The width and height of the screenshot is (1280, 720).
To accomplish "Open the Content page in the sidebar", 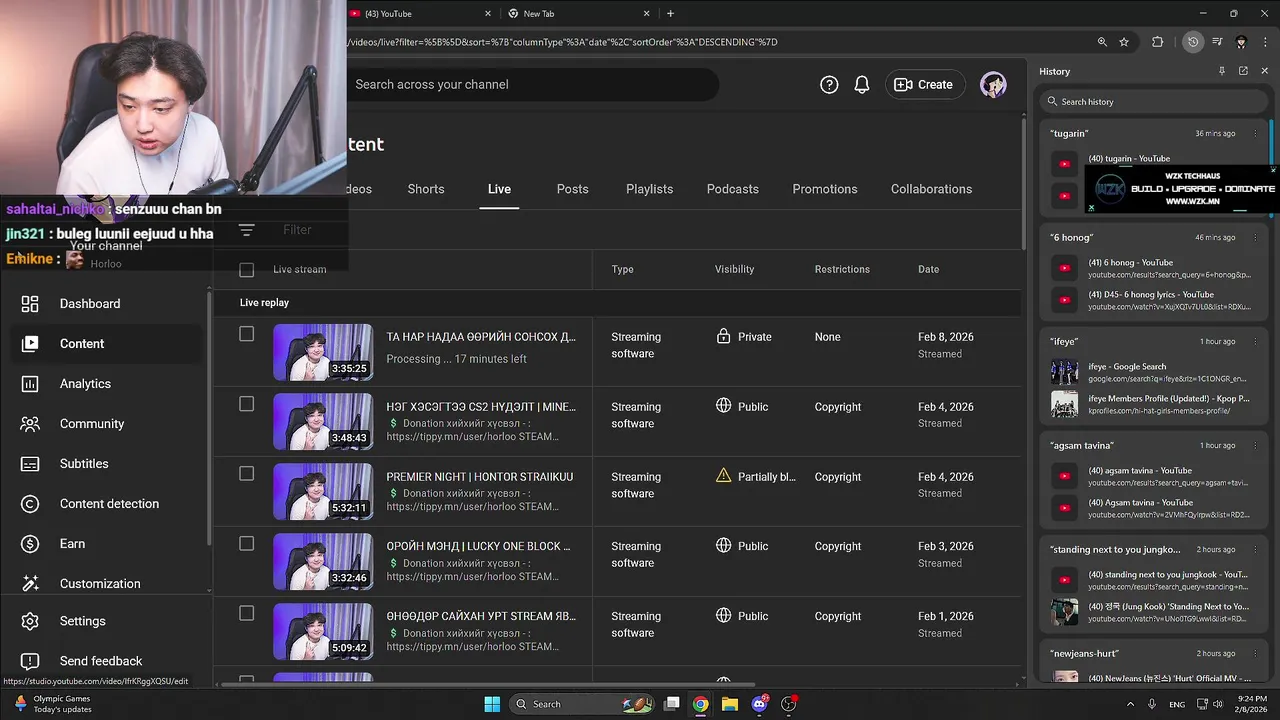I will click(x=104, y=344).
